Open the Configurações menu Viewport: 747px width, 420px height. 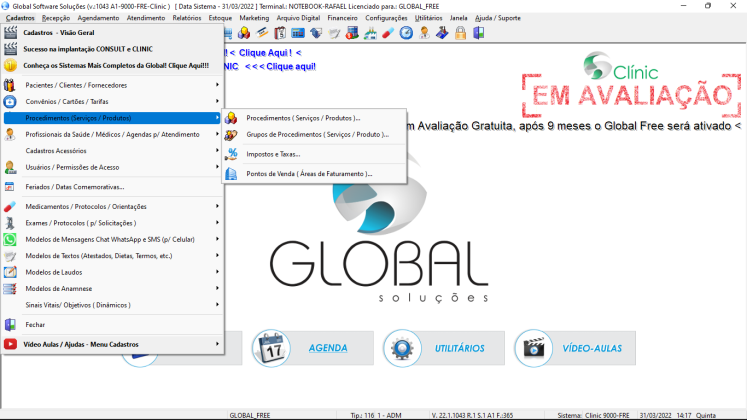point(386,18)
